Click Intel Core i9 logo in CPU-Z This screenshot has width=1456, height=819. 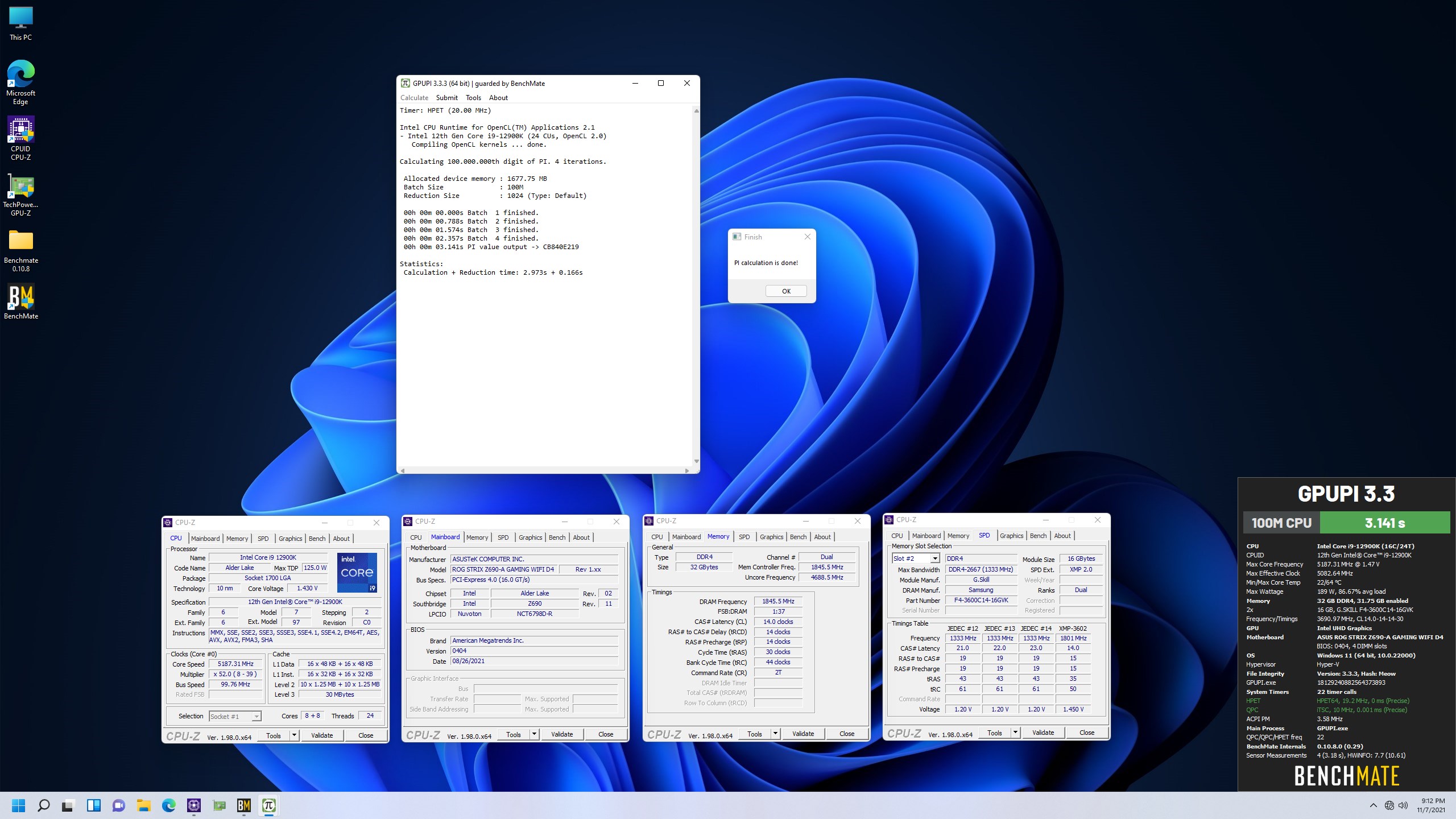pyautogui.click(x=357, y=573)
